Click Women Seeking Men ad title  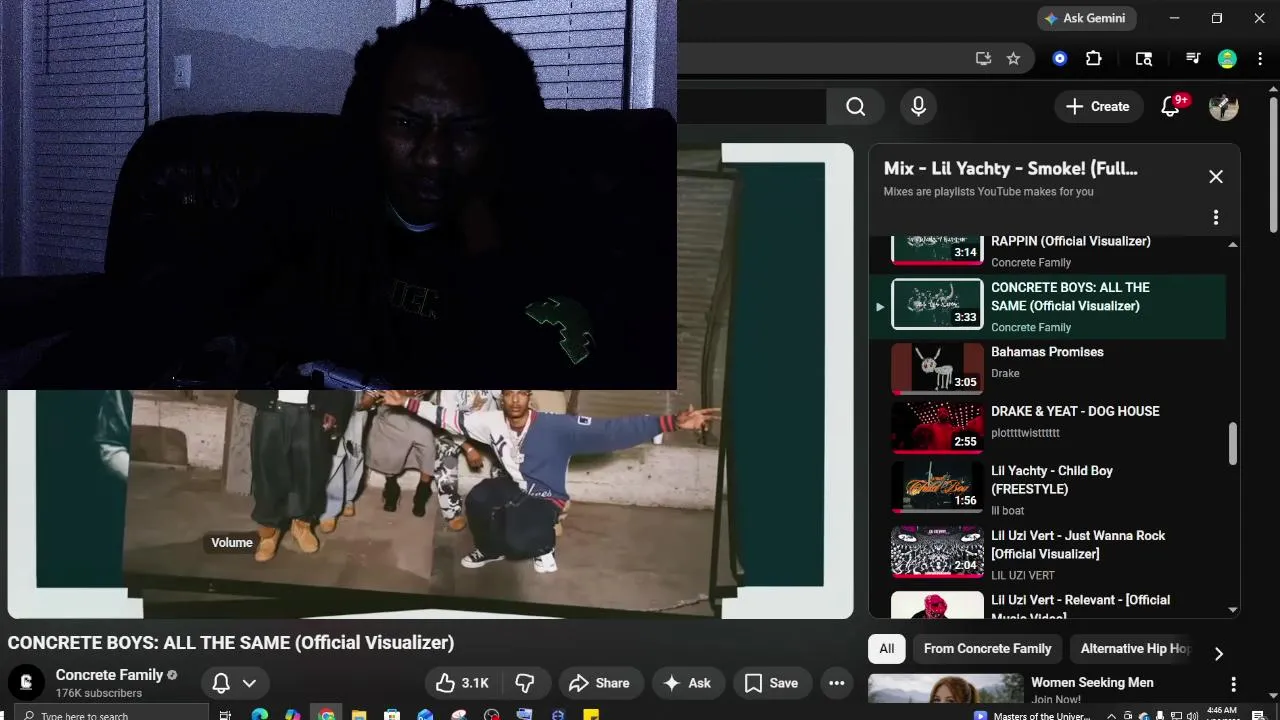pos(1092,682)
